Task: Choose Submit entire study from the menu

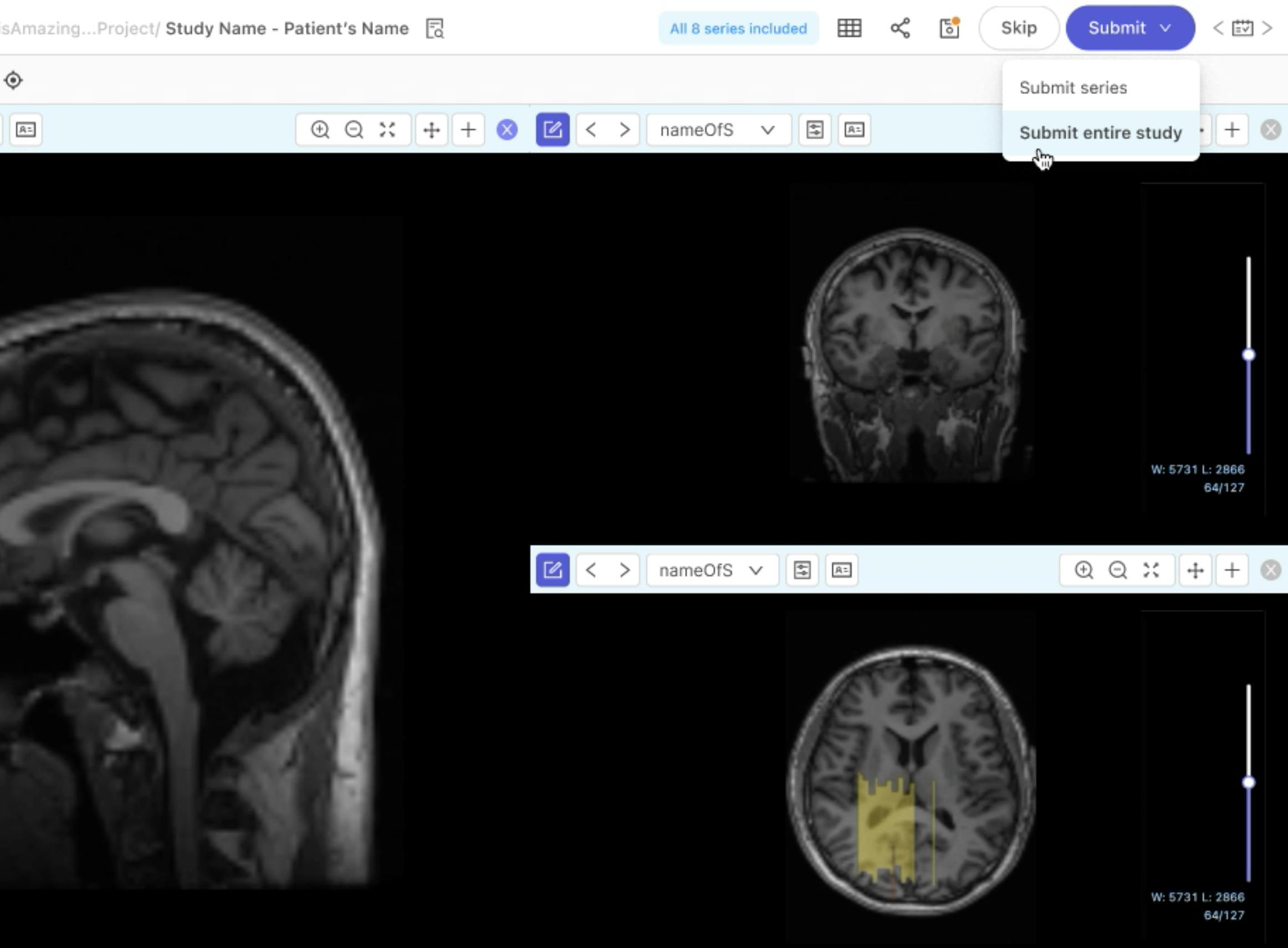Action: point(1100,132)
